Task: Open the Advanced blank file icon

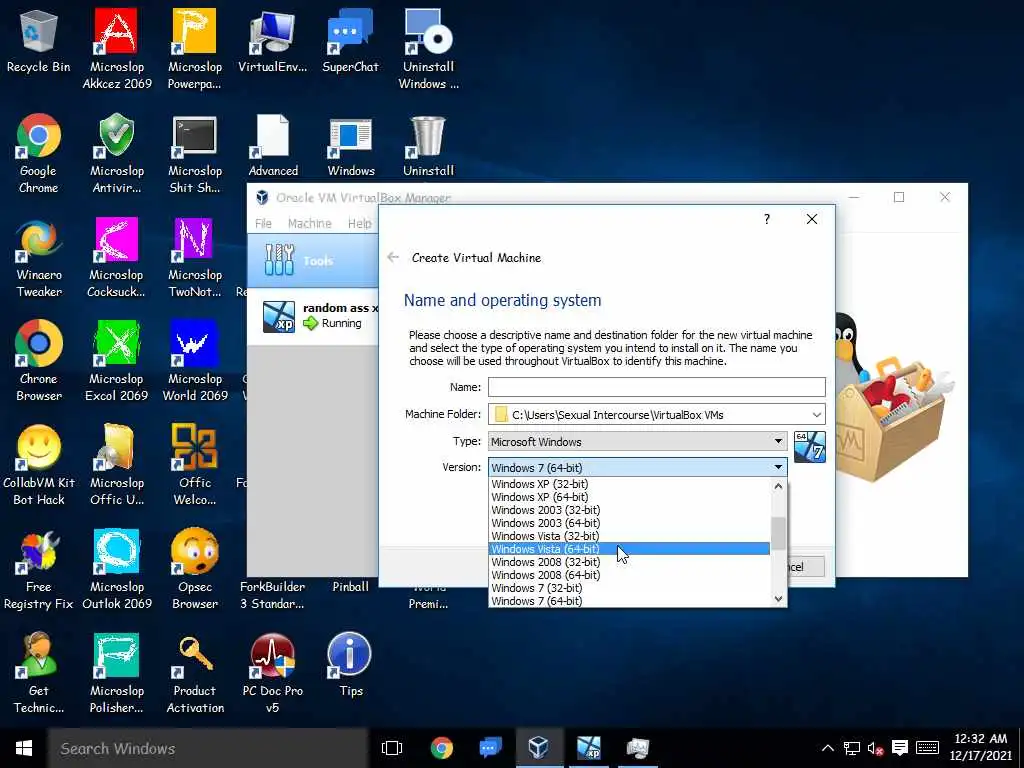Action: coord(273,145)
